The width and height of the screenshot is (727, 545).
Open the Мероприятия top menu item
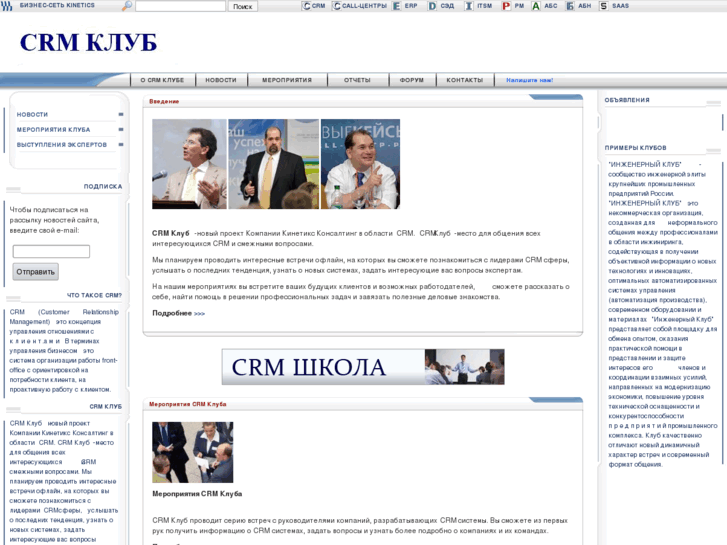pyautogui.click(x=287, y=80)
